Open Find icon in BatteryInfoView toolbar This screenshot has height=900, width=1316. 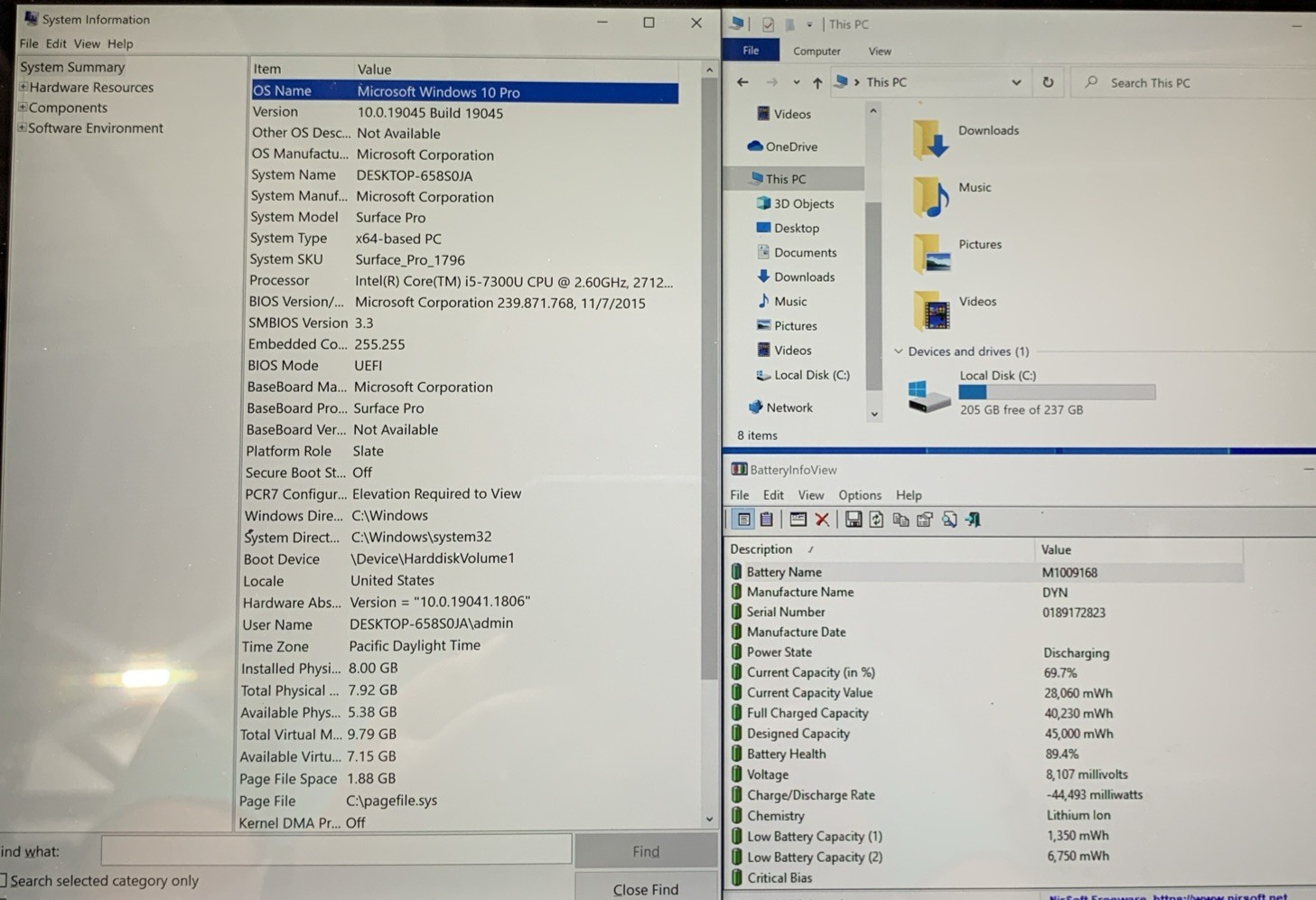click(x=949, y=520)
